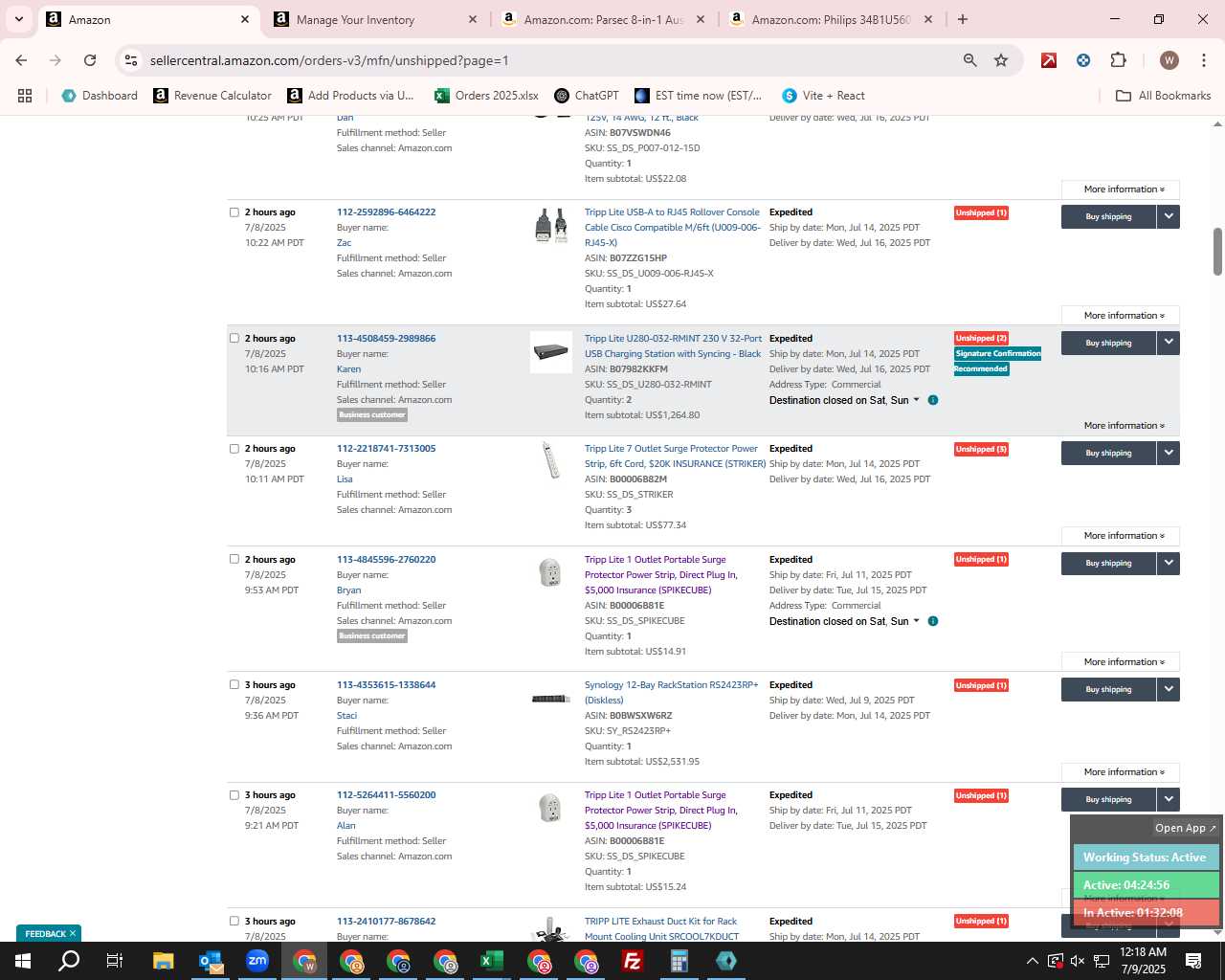Open buyer name Karen link
Viewport: 1225px width, 980px height.
click(348, 368)
